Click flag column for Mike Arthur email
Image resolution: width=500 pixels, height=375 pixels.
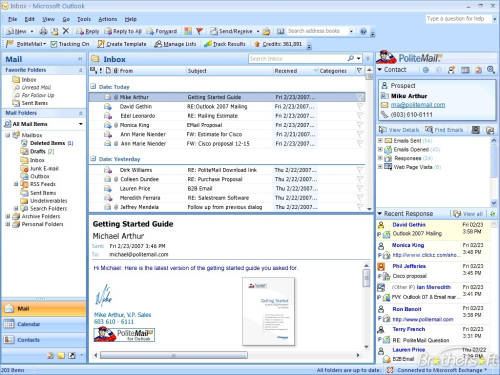[359, 97]
